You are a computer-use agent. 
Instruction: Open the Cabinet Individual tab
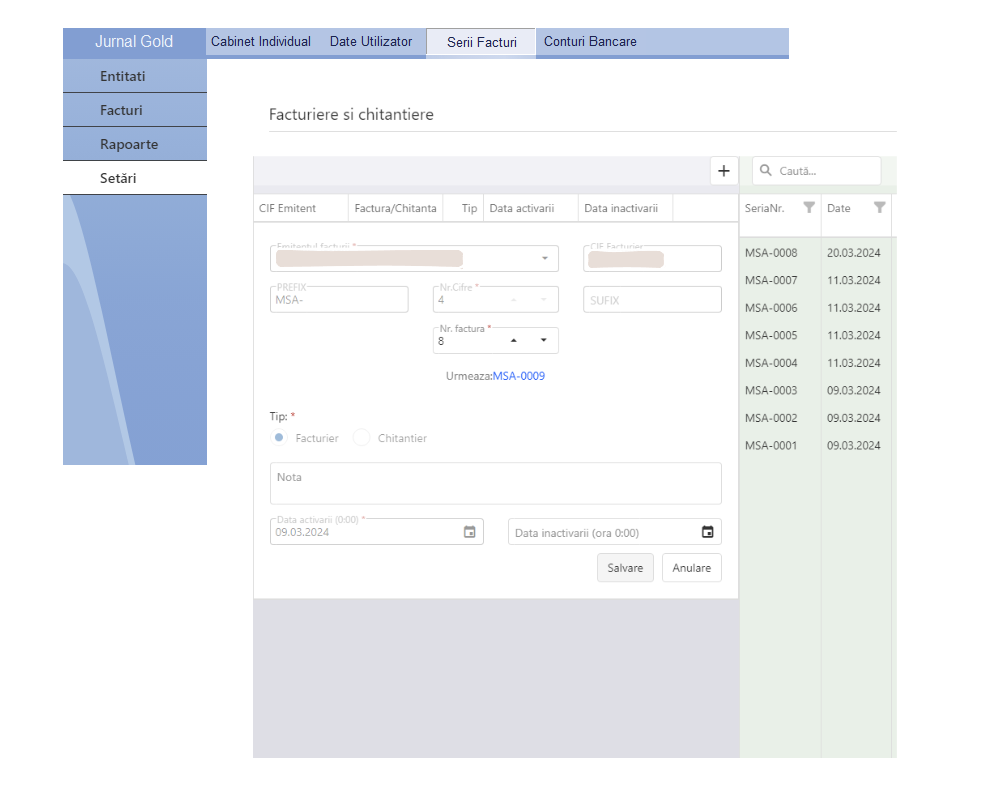point(261,41)
